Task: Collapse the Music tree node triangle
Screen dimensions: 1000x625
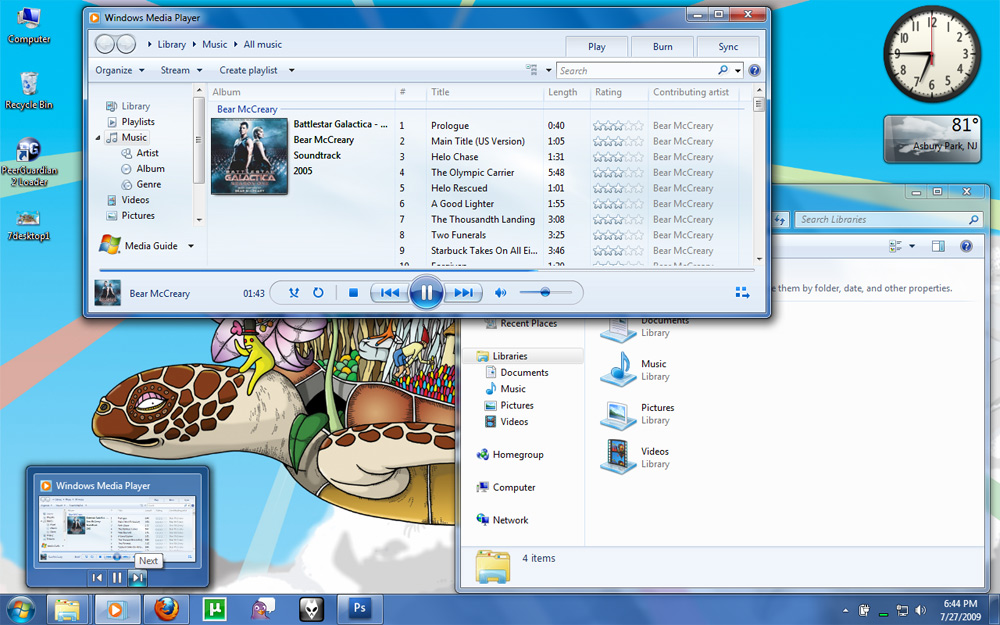Action: coord(98,138)
